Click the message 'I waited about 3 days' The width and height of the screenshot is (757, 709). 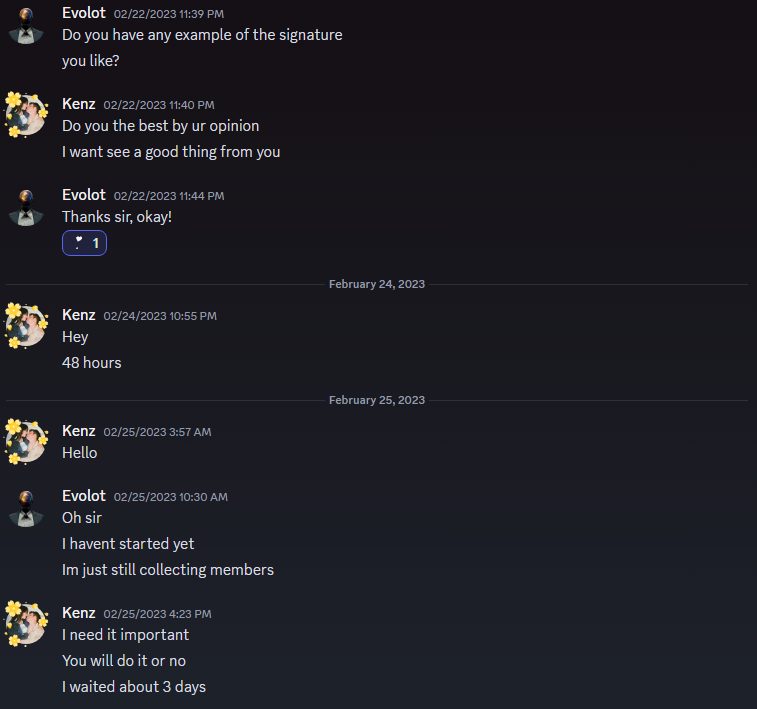pos(134,687)
